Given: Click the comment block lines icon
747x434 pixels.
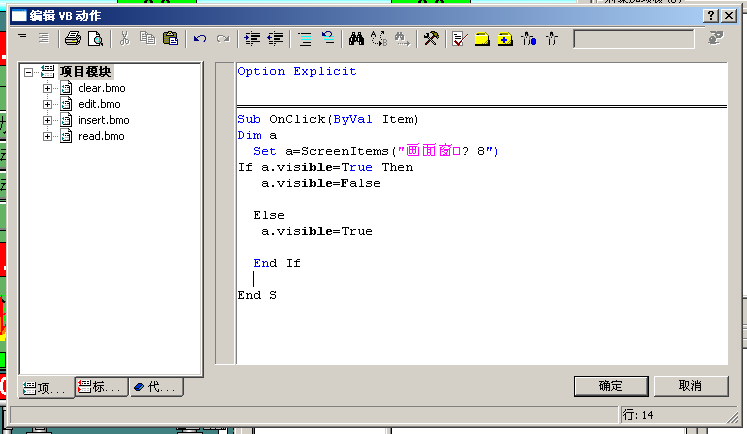Looking at the screenshot, I should 305,39.
